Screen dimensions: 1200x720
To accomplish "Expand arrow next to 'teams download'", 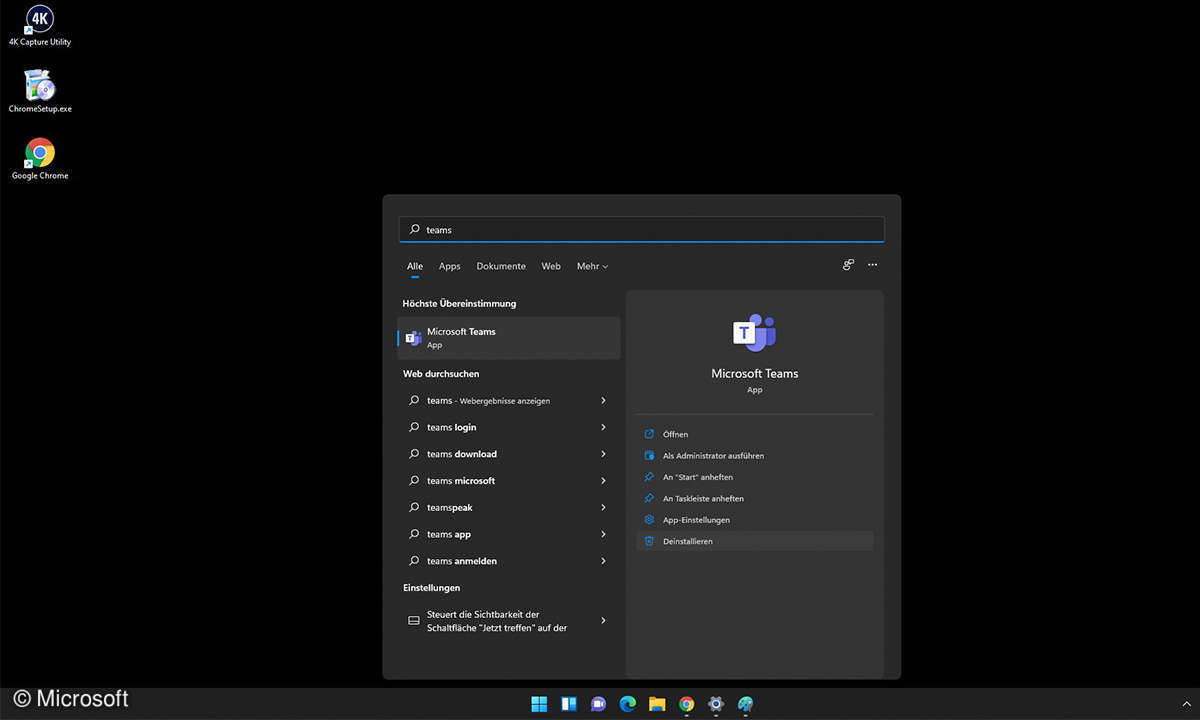I will click(603, 454).
